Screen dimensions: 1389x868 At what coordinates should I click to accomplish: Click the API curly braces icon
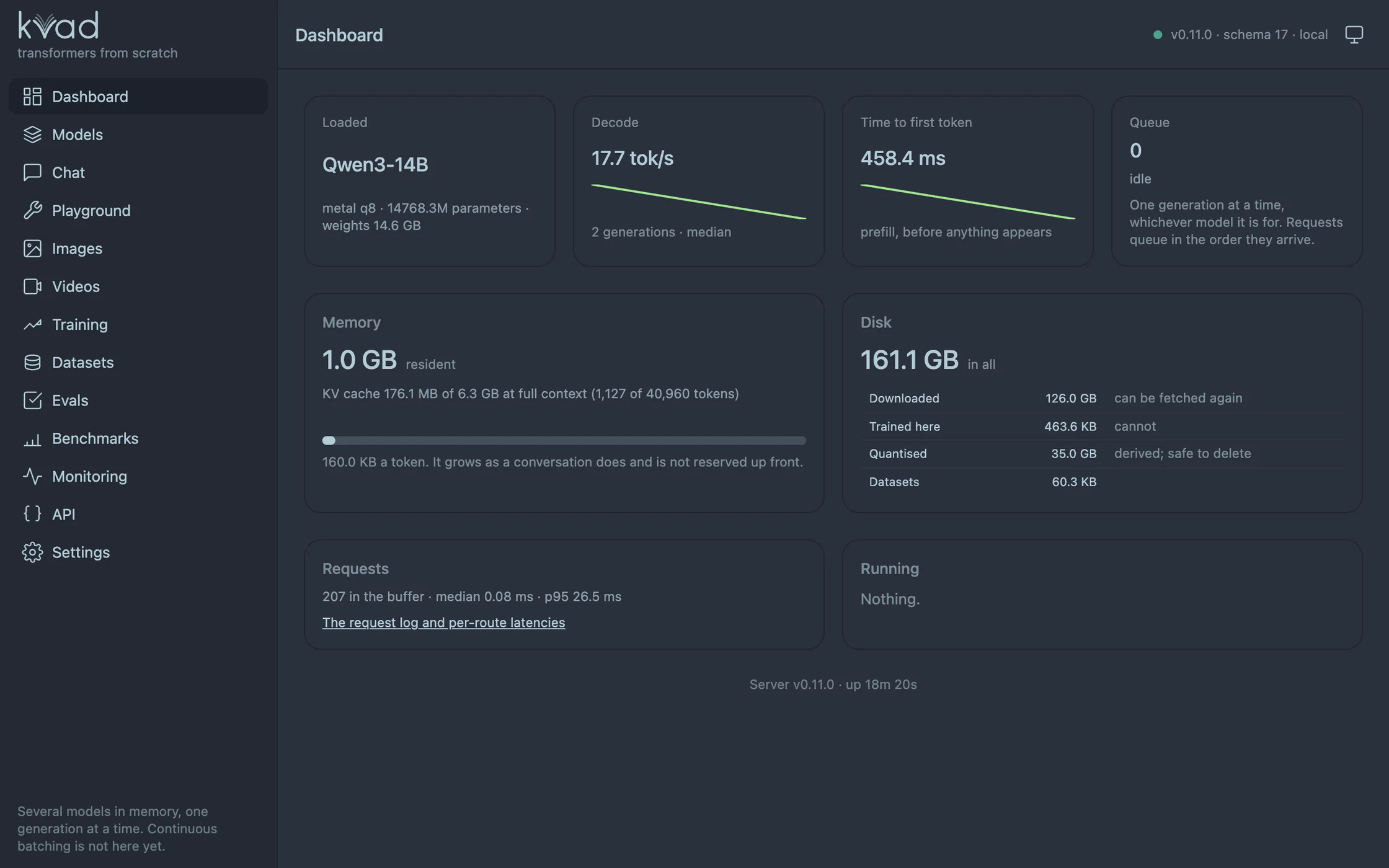click(x=32, y=514)
